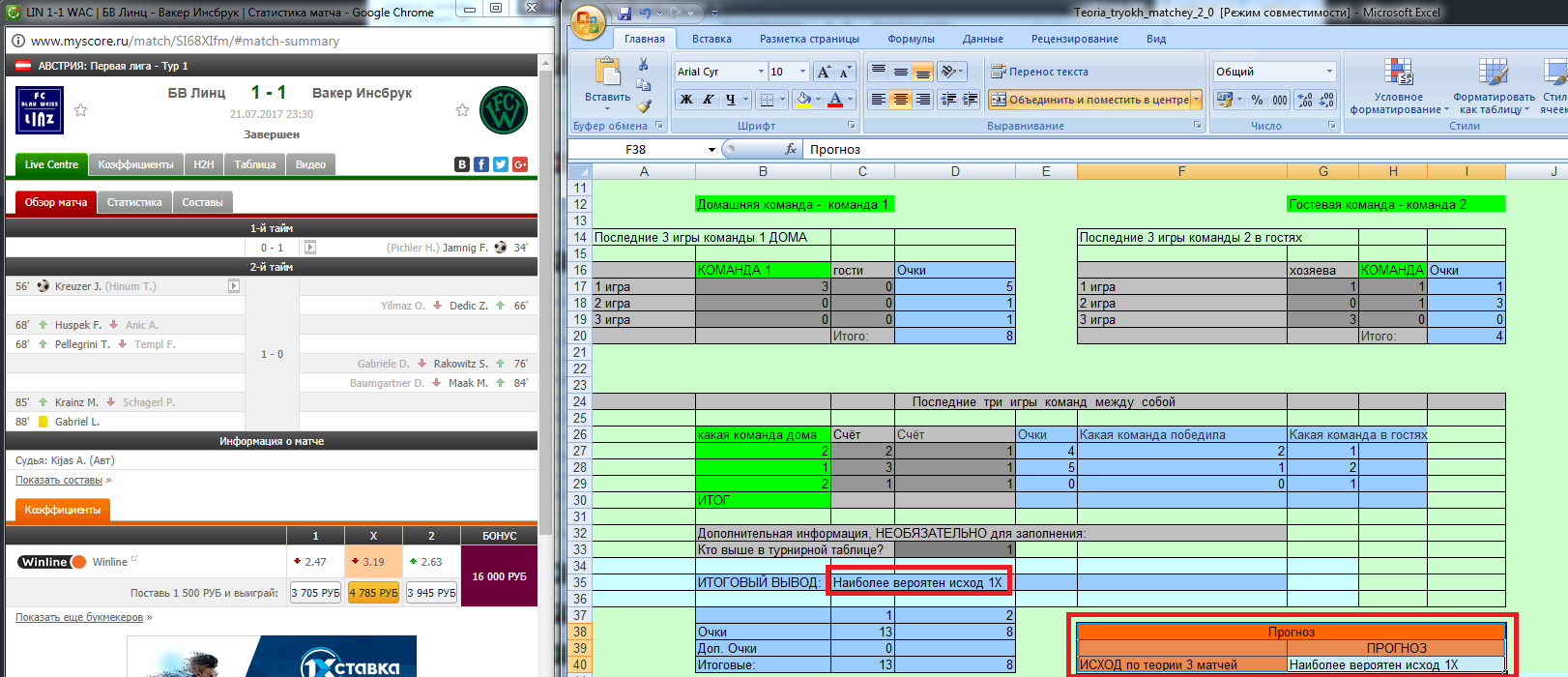Toggle the Перенос текста wrap option

(x=1040, y=72)
